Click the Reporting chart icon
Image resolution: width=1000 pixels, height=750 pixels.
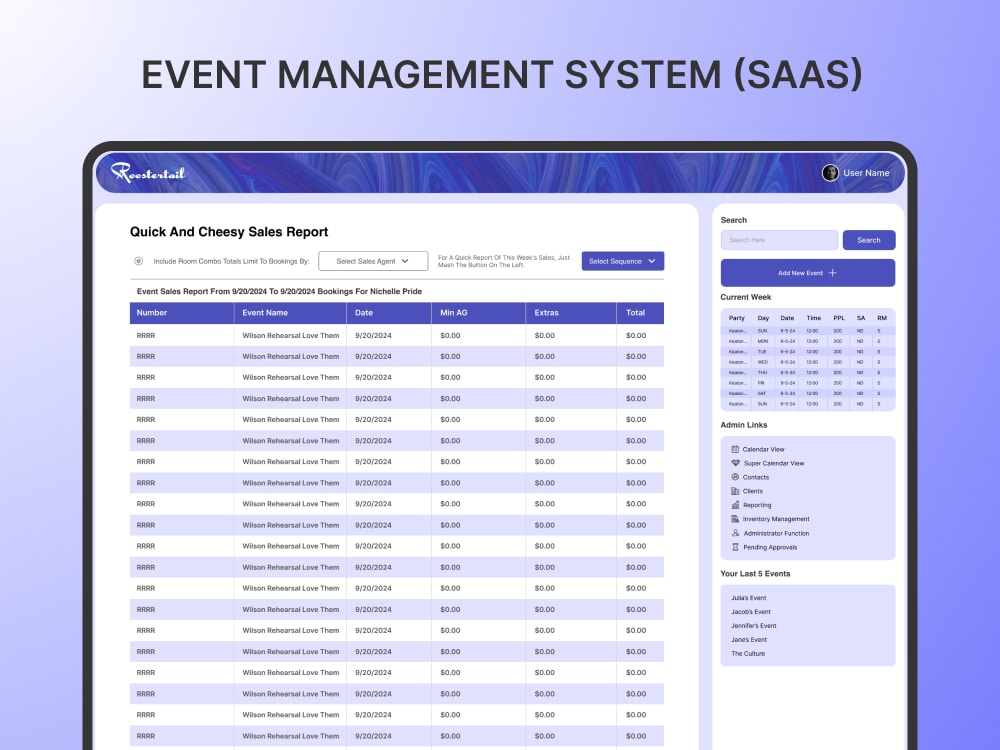pyautogui.click(x=735, y=504)
